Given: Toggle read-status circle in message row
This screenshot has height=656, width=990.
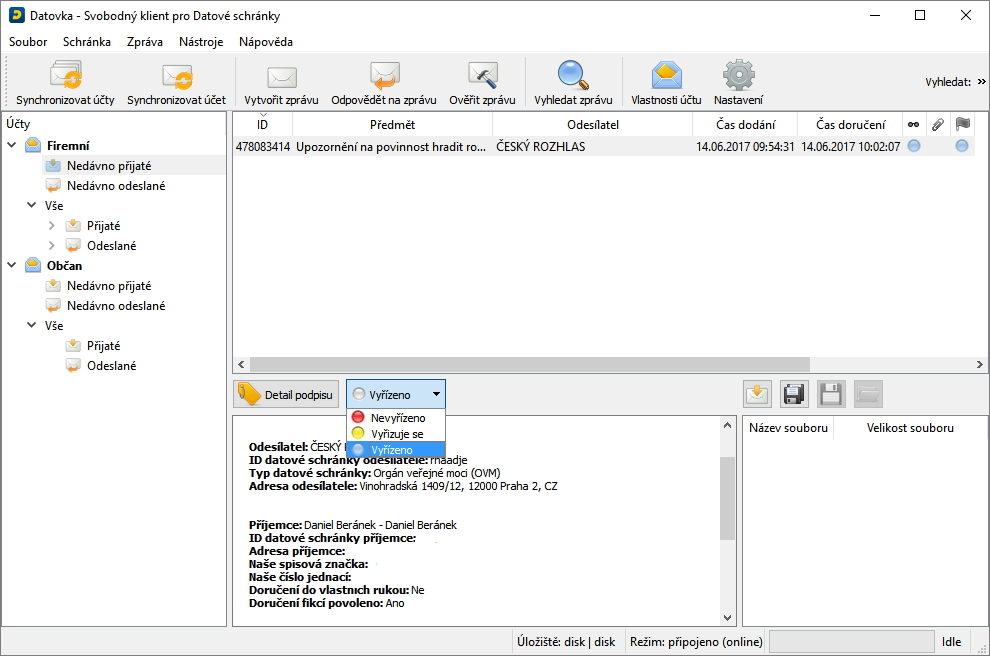Looking at the screenshot, I should coord(914,146).
